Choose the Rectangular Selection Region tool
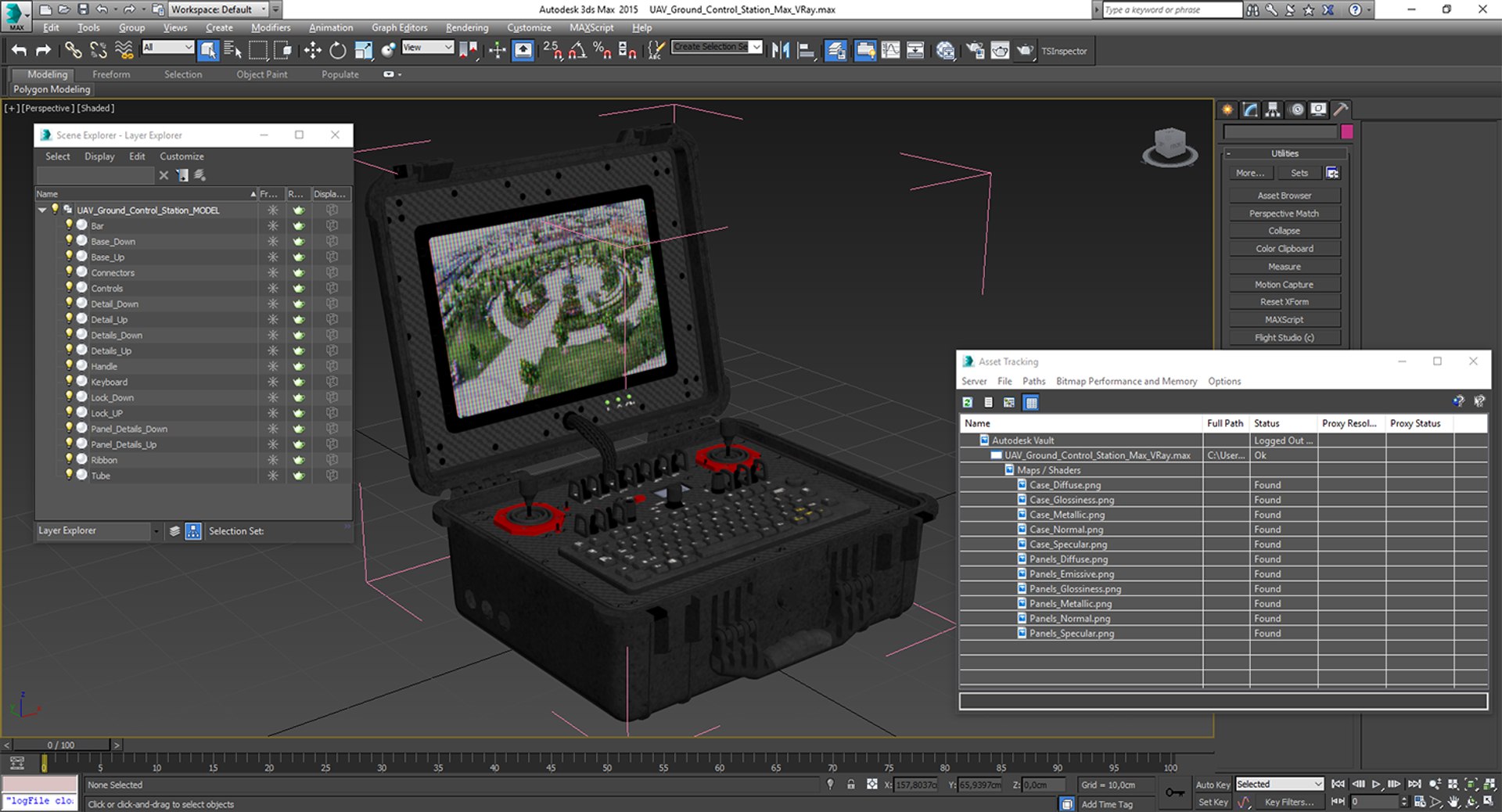The height and width of the screenshot is (812, 1502). 257,51
